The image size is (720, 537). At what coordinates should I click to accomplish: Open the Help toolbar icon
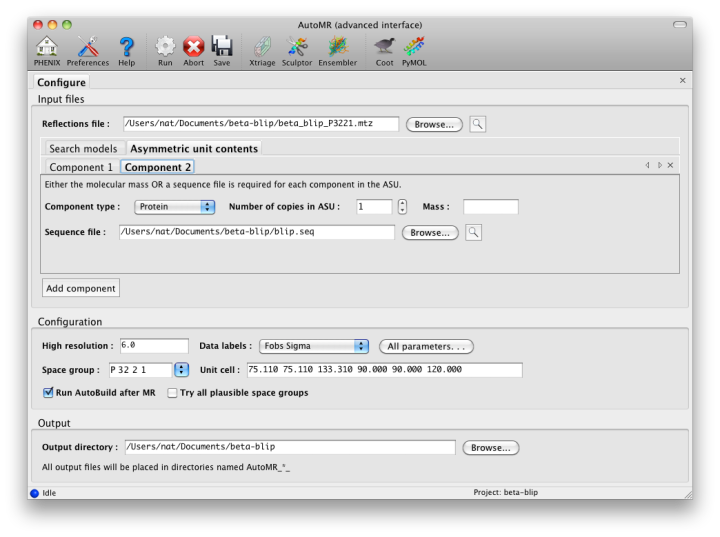tap(127, 47)
